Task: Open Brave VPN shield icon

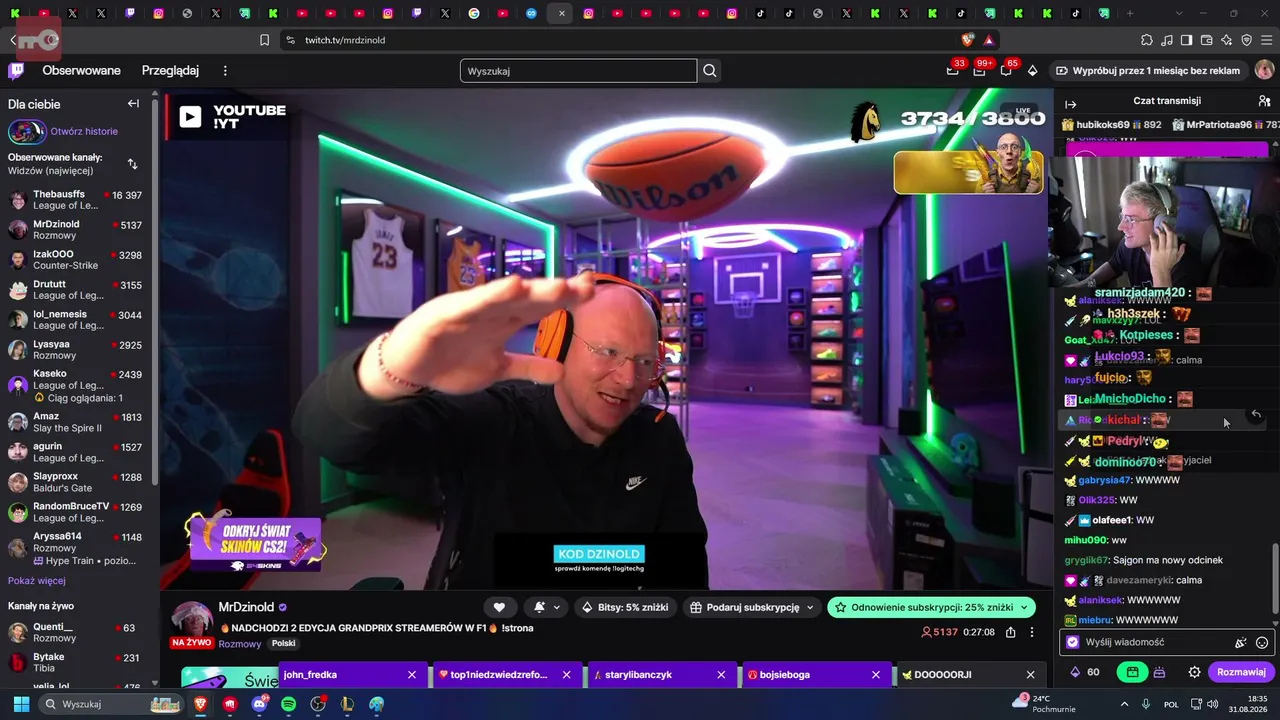Action: [x=1247, y=40]
